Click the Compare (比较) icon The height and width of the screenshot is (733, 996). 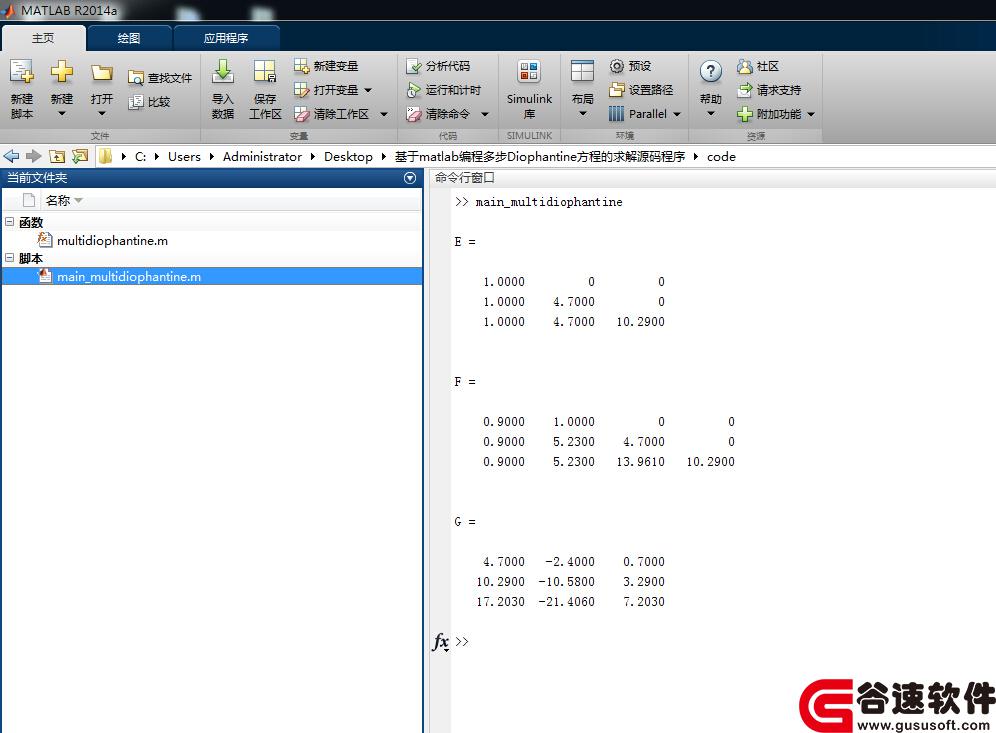136,102
